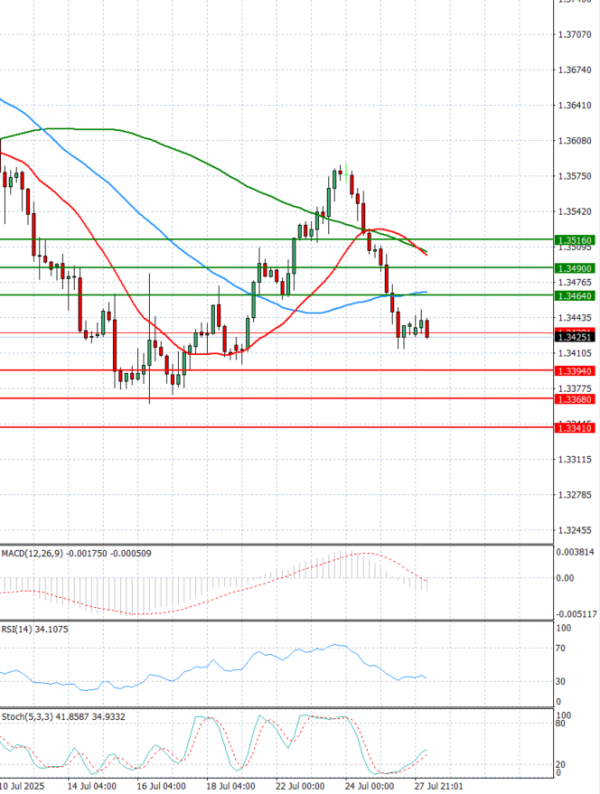Click the 1.34435 price axis value
The width and height of the screenshot is (600, 794).
click(x=575, y=318)
